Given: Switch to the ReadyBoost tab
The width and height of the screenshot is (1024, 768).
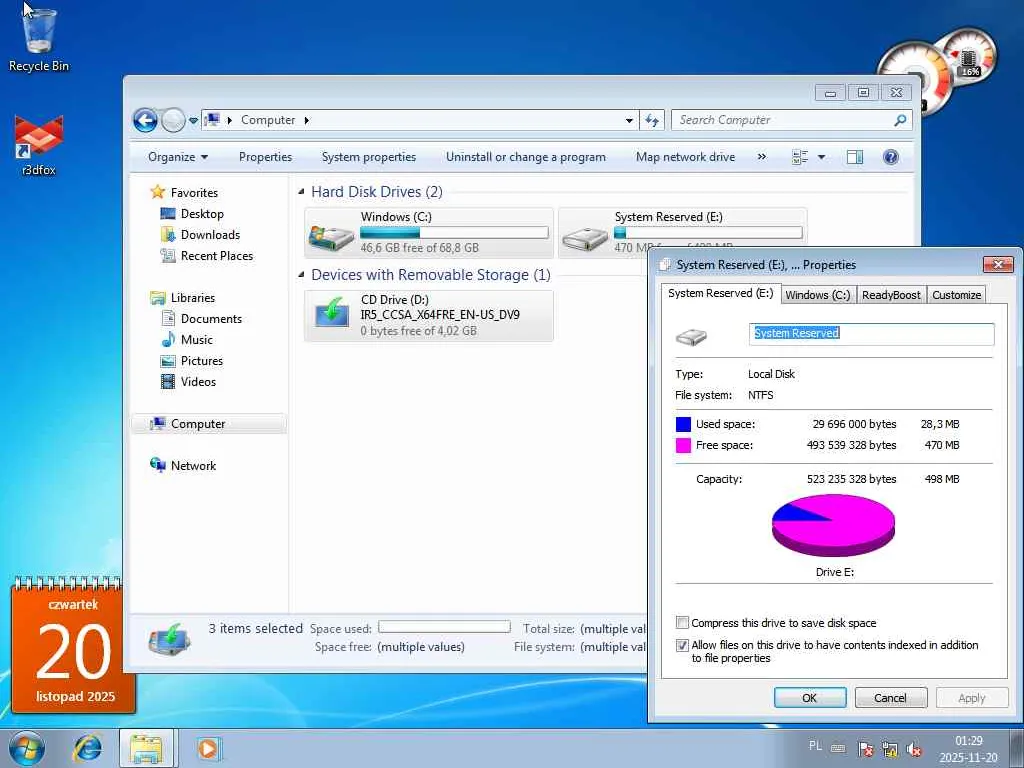Looking at the screenshot, I should 891,295.
